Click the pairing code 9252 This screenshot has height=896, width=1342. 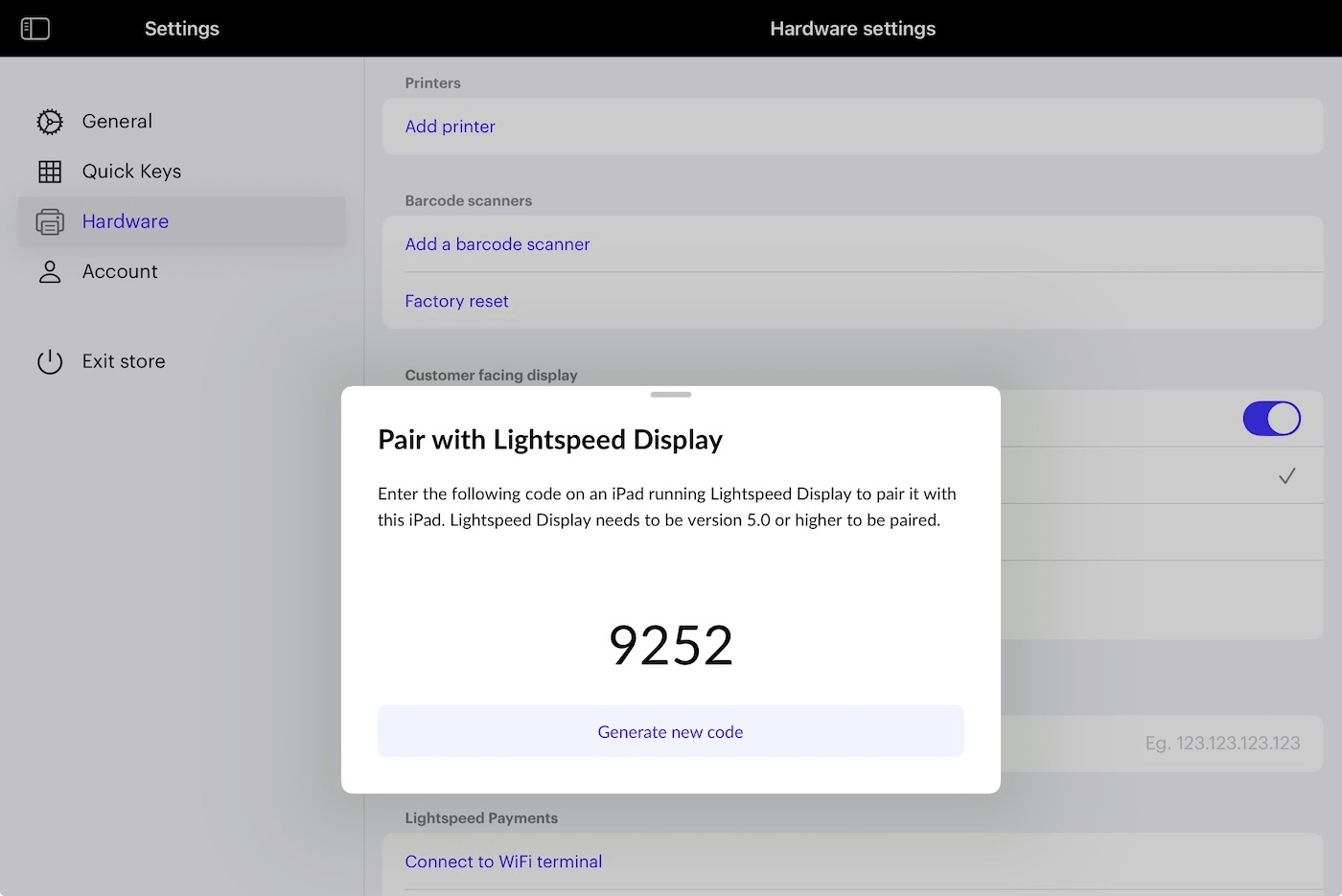pos(671,645)
